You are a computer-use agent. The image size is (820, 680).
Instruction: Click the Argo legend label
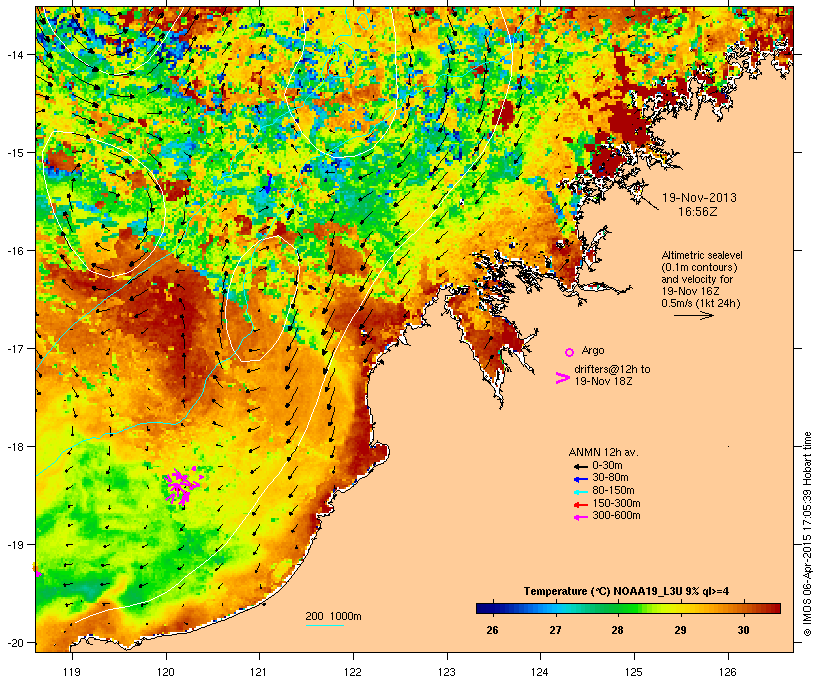point(593,350)
